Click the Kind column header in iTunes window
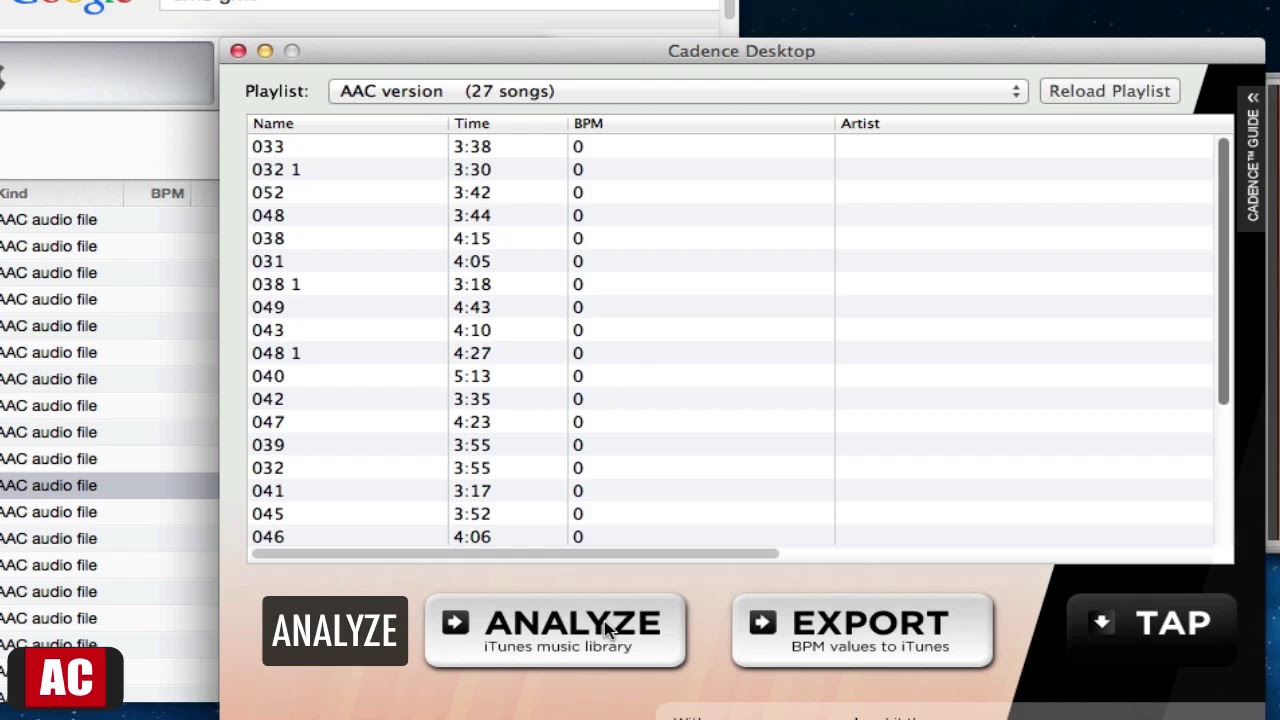Image resolution: width=1280 pixels, height=720 pixels. click(14, 193)
